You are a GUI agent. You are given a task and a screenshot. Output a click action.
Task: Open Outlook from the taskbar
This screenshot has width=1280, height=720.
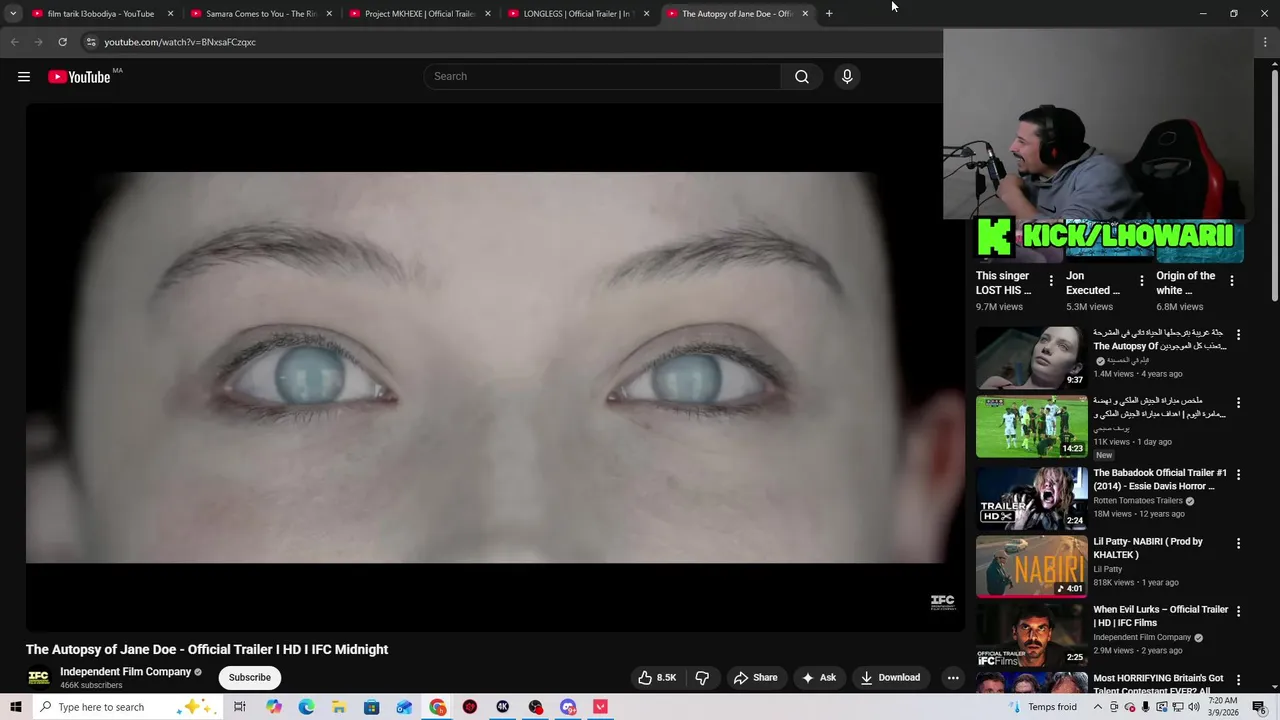coord(404,707)
